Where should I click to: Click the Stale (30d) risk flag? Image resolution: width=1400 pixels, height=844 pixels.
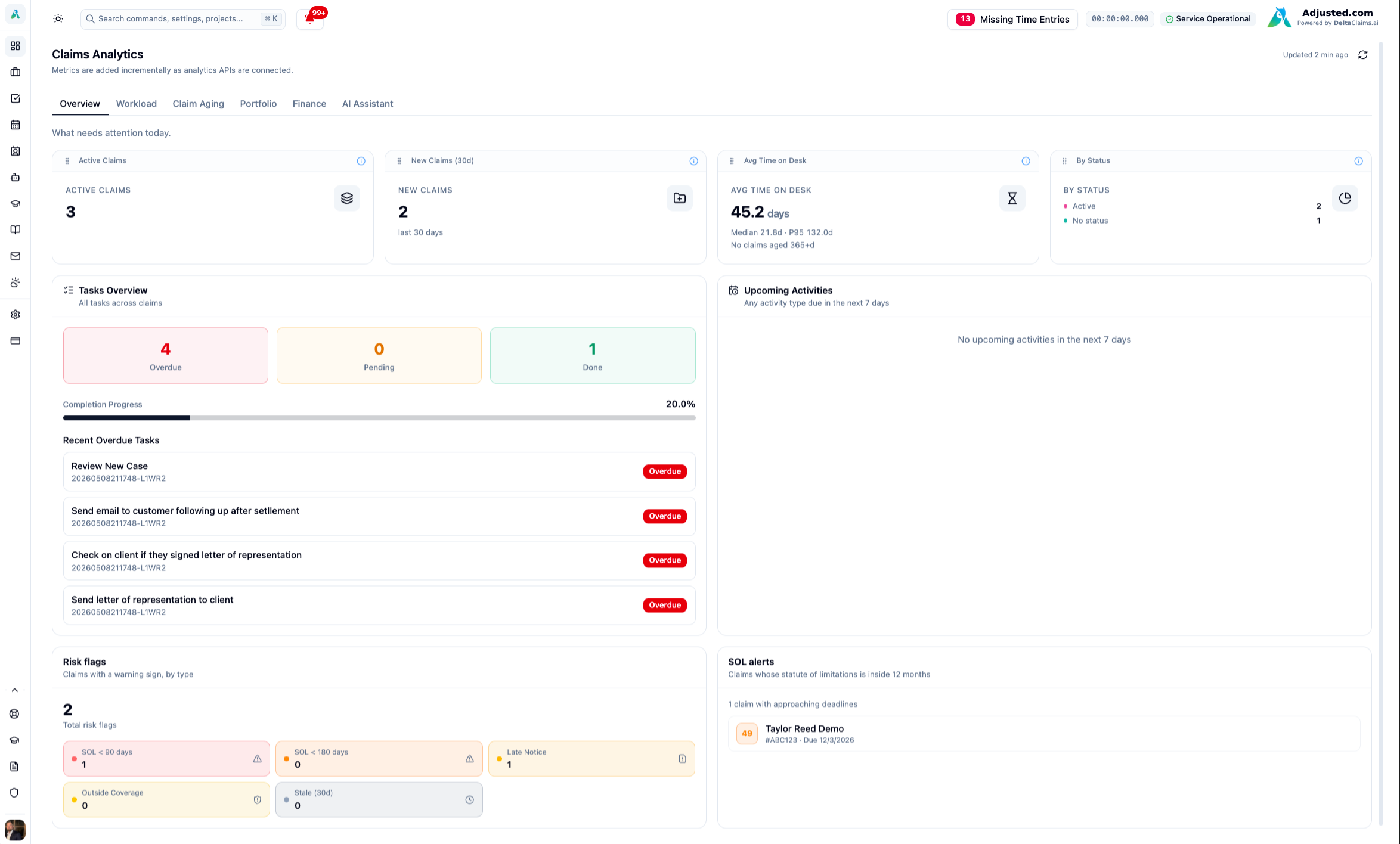[x=379, y=799]
